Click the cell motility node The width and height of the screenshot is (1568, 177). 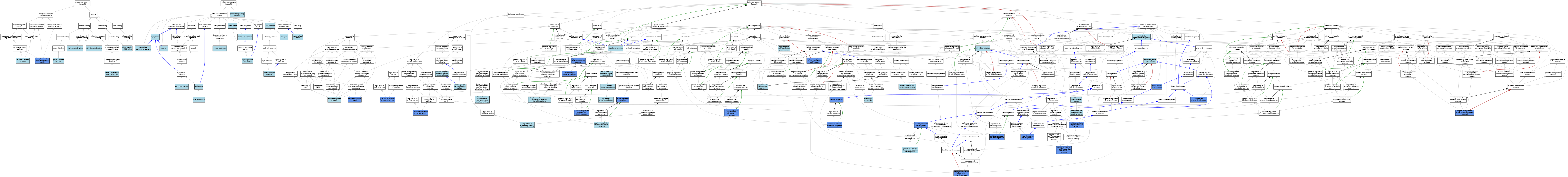pos(685,37)
